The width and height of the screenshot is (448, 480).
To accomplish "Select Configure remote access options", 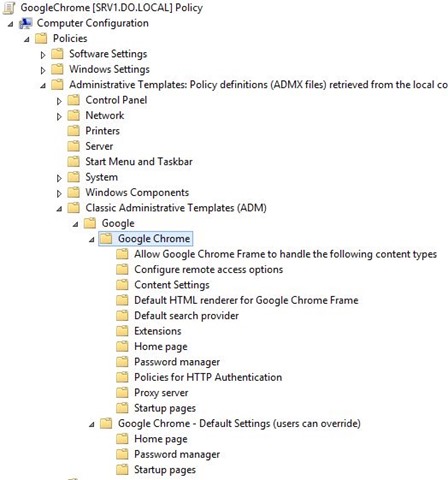I will coord(209,269).
